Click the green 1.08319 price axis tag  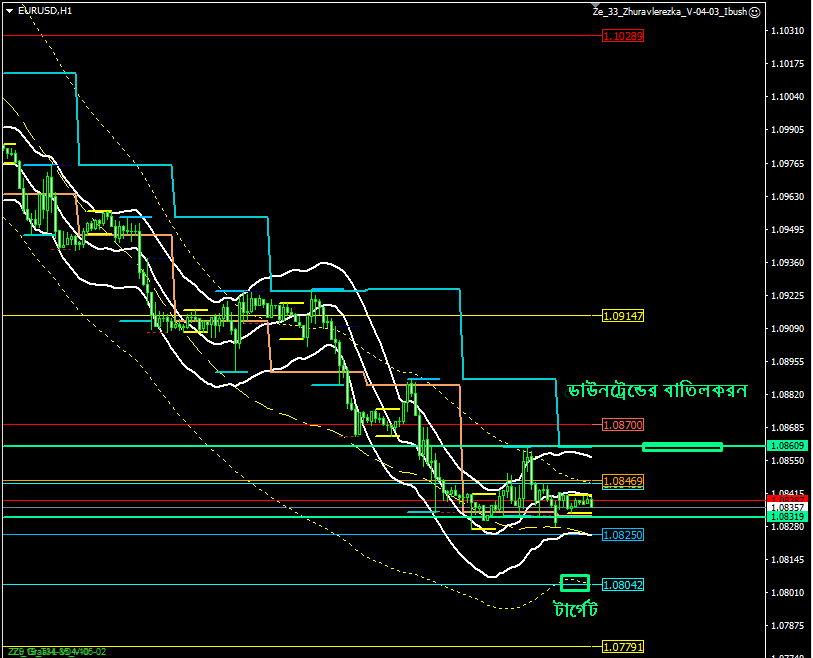786,516
